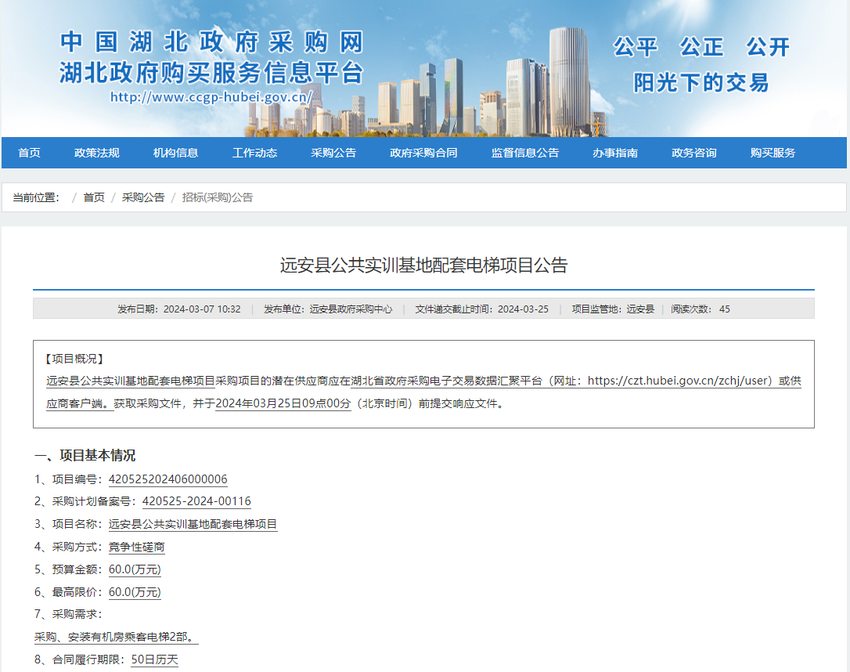This screenshot has height=672, width=850.
Task: Select 政府采购合同 navigation item
Action: (x=423, y=153)
